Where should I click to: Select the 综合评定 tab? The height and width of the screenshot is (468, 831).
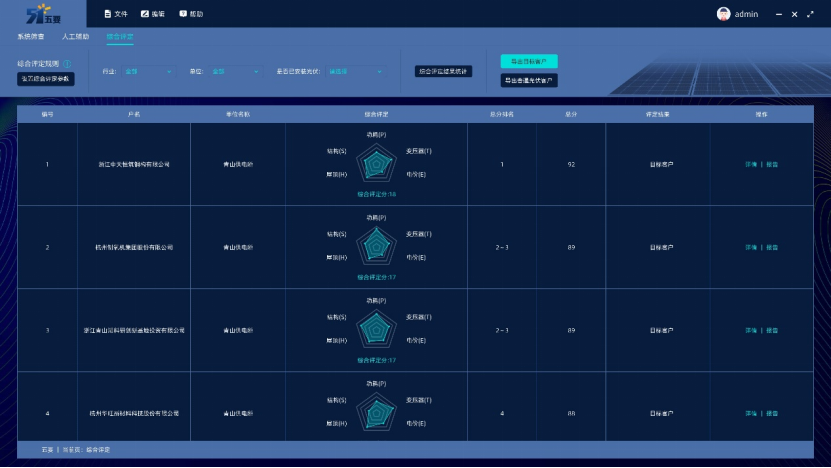120,37
